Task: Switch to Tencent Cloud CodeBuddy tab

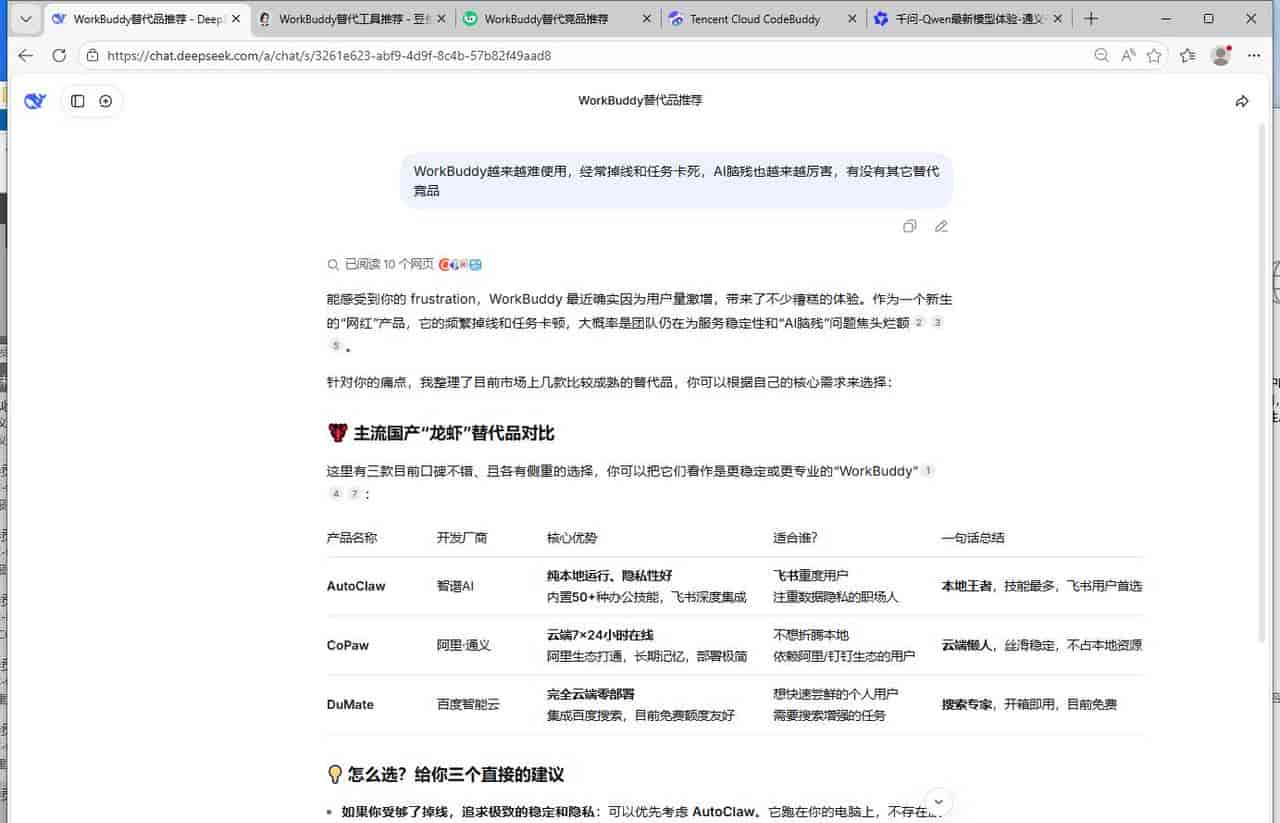Action: click(x=764, y=19)
